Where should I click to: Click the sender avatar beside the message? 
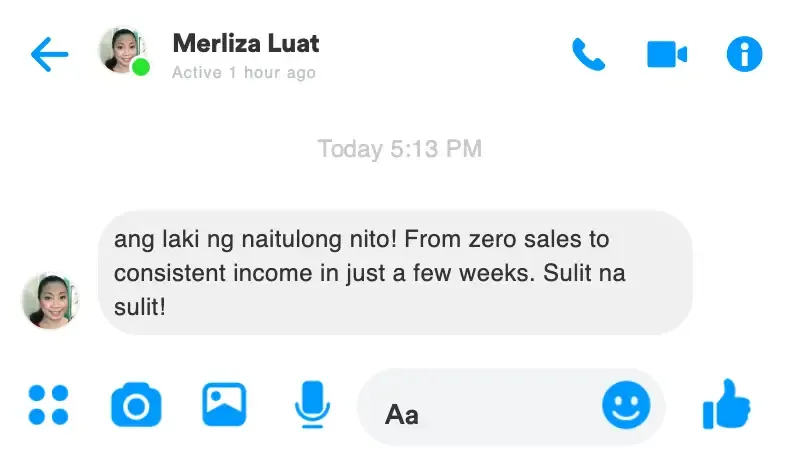pos(50,300)
